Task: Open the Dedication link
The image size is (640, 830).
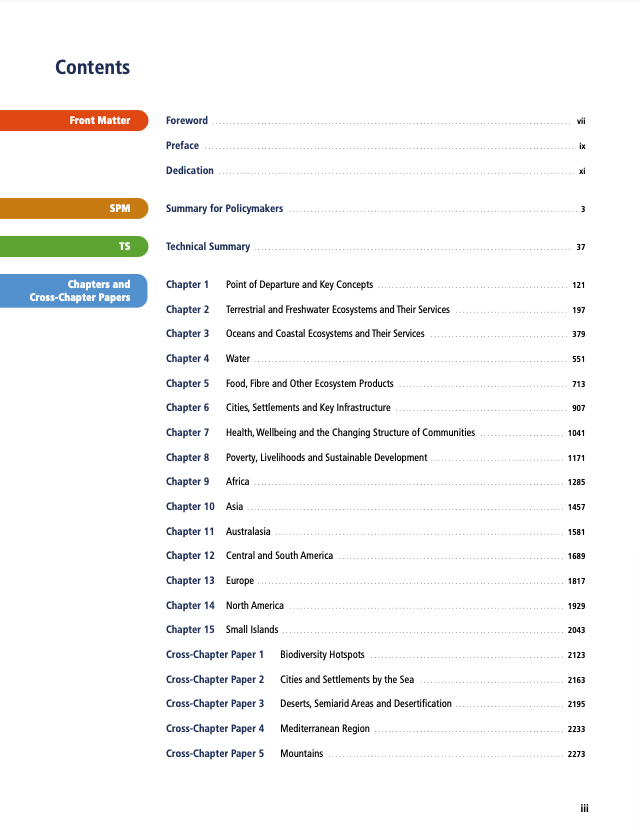Action: point(190,171)
